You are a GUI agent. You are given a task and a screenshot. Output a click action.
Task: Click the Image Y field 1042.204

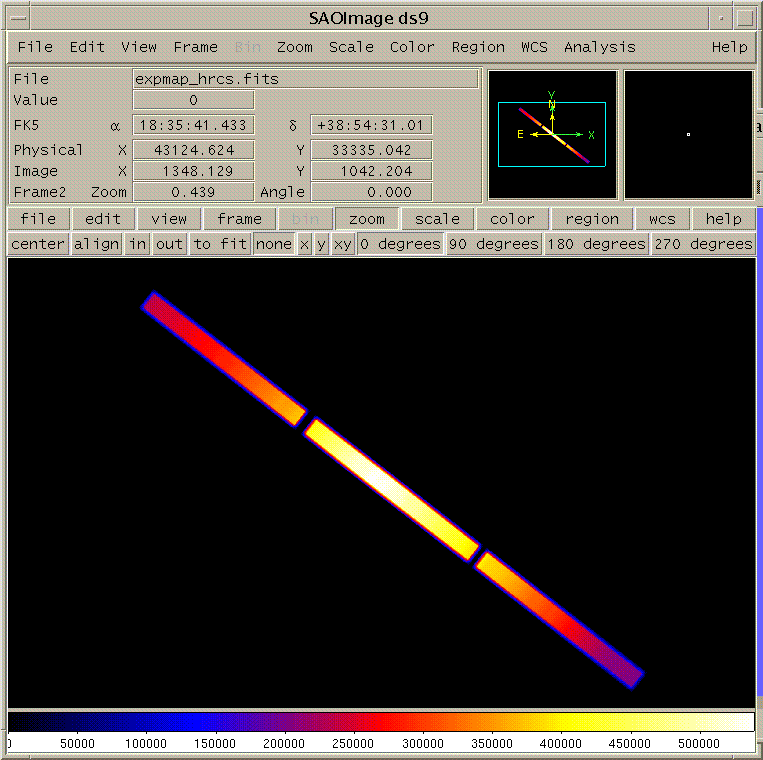371,171
